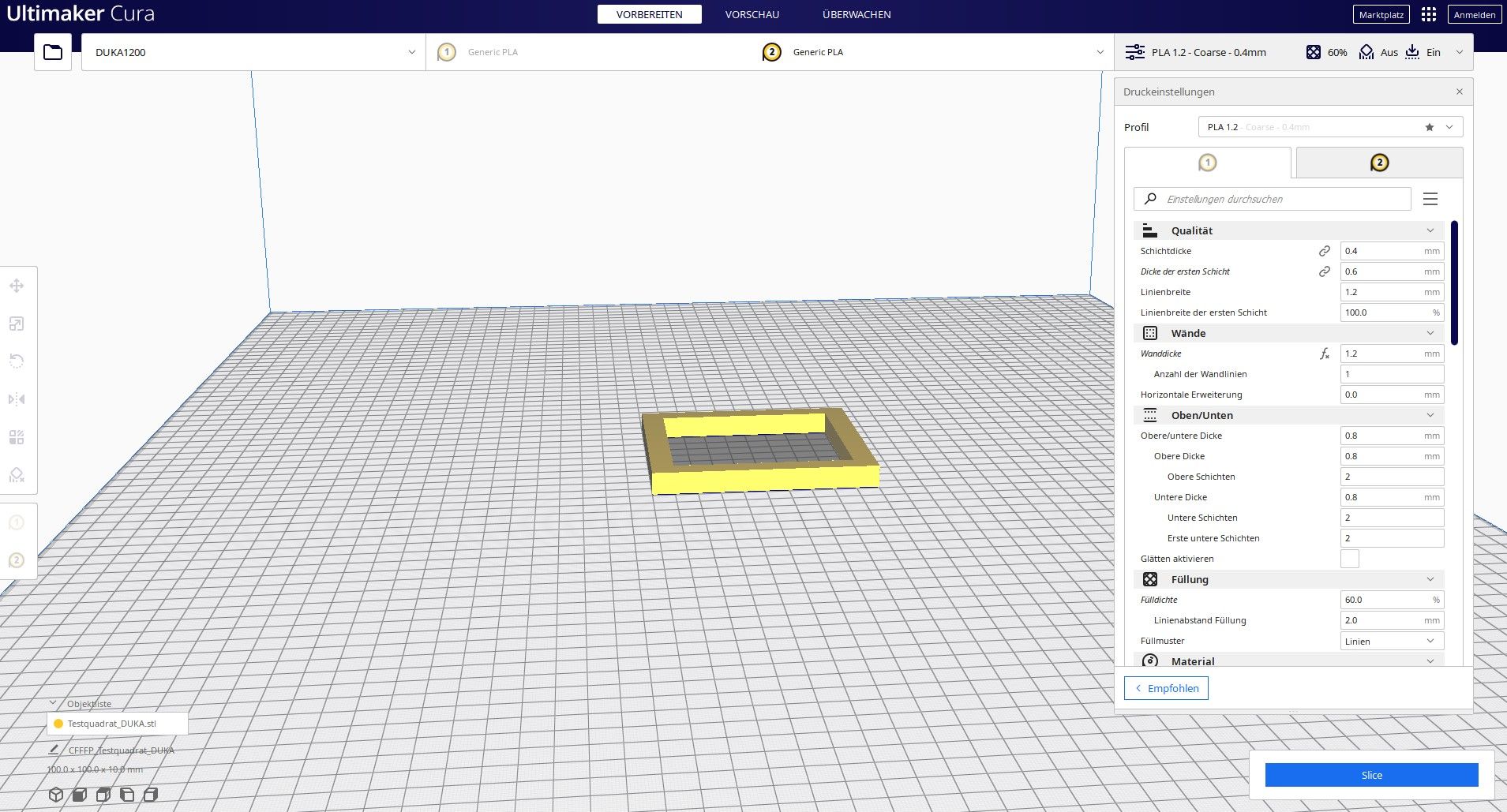Open settings visibility hamburger menu
This screenshot has height=812, width=1507.
click(1430, 199)
